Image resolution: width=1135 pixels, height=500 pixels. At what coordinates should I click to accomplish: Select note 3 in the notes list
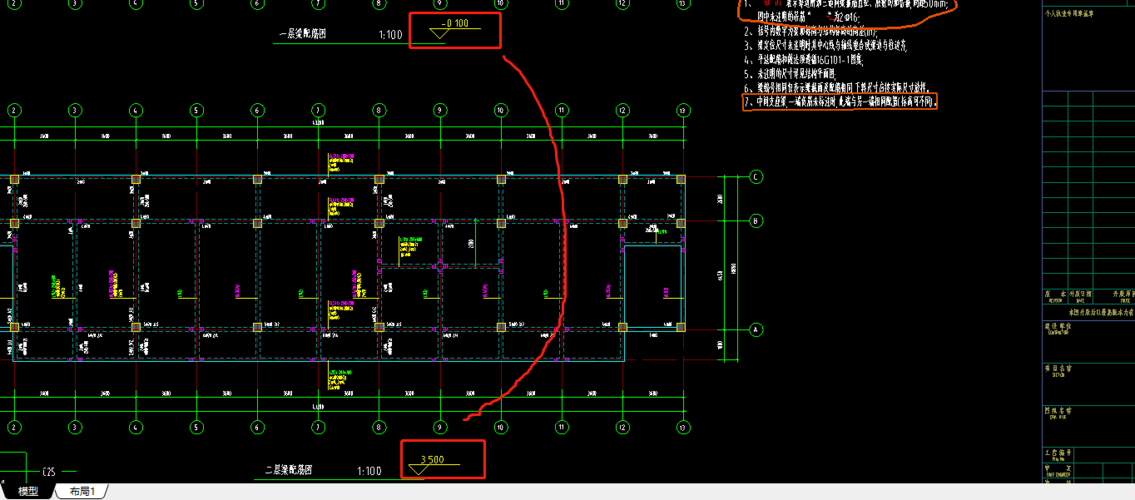click(x=825, y=45)
